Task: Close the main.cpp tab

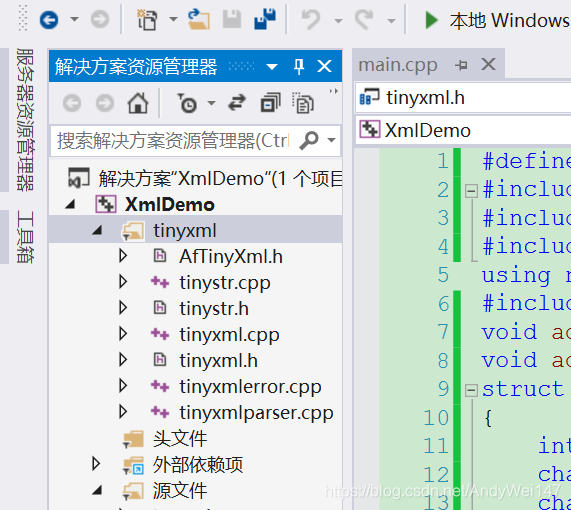Action: 488,64
